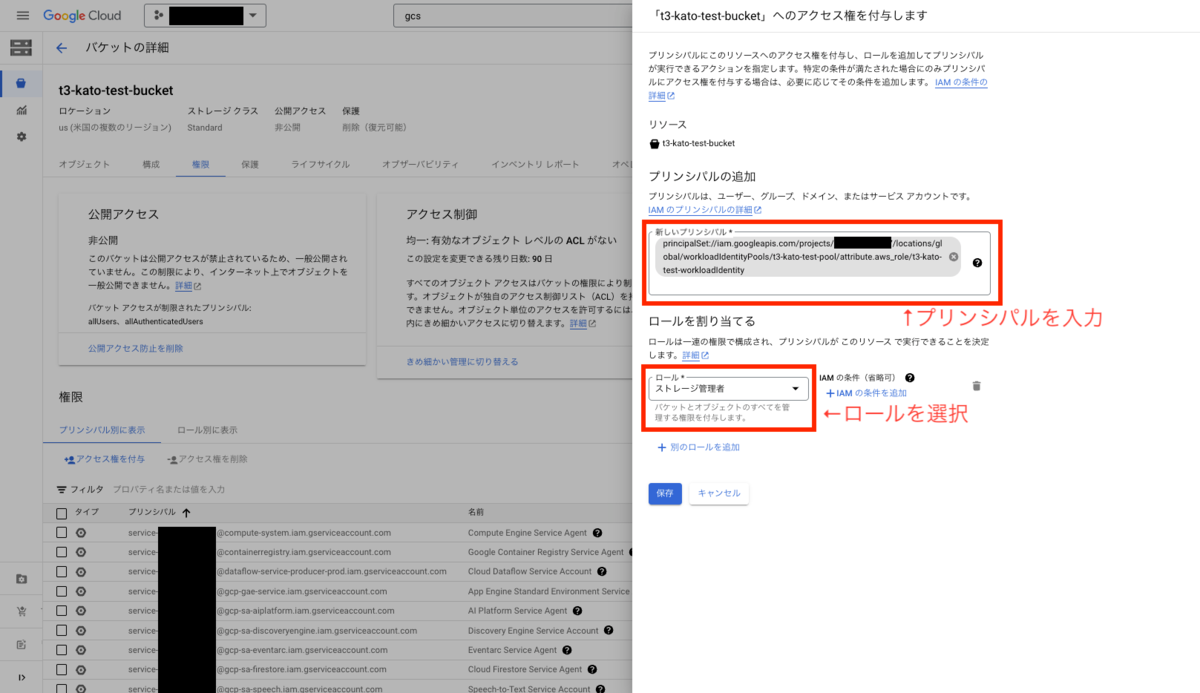Select ロール別に表示 view tab
Image resolution: width=1200 pixels, height=693 pixels.
(207, 430)
